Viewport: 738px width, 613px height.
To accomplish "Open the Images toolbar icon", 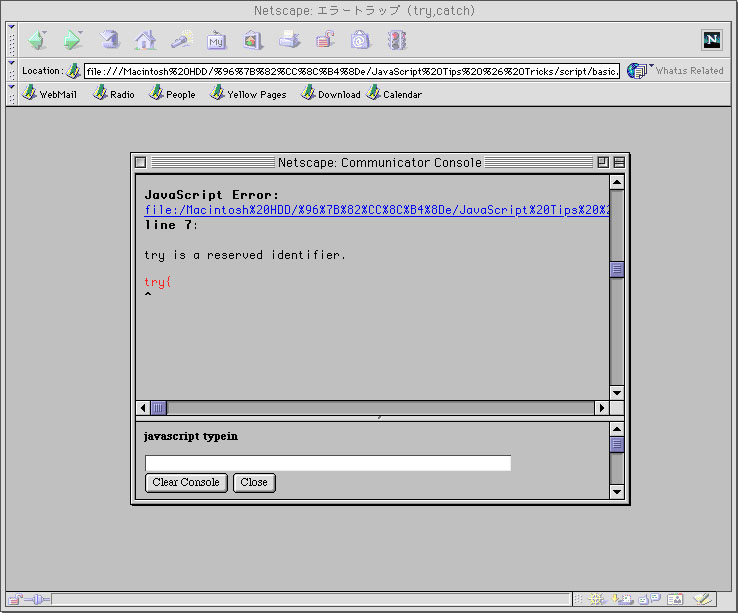I will click(253, 40).
